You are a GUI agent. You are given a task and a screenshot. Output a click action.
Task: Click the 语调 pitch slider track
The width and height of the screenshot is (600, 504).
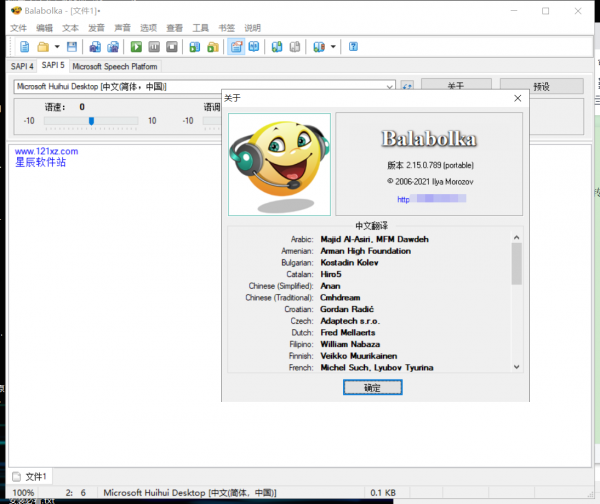(x=212, y=121)
